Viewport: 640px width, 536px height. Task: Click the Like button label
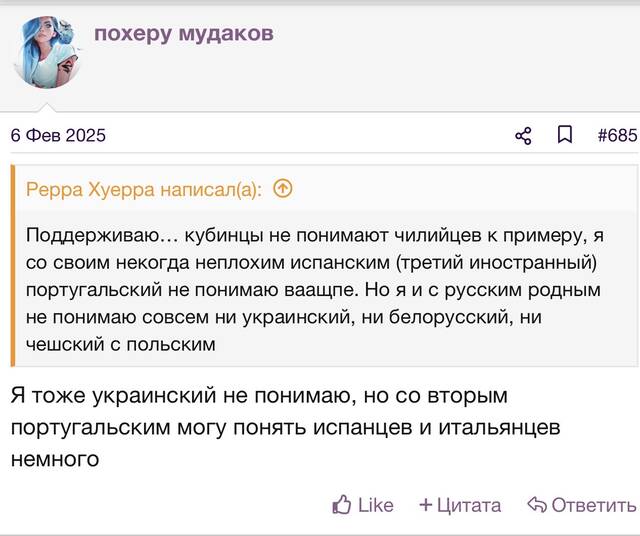(376, 505)
